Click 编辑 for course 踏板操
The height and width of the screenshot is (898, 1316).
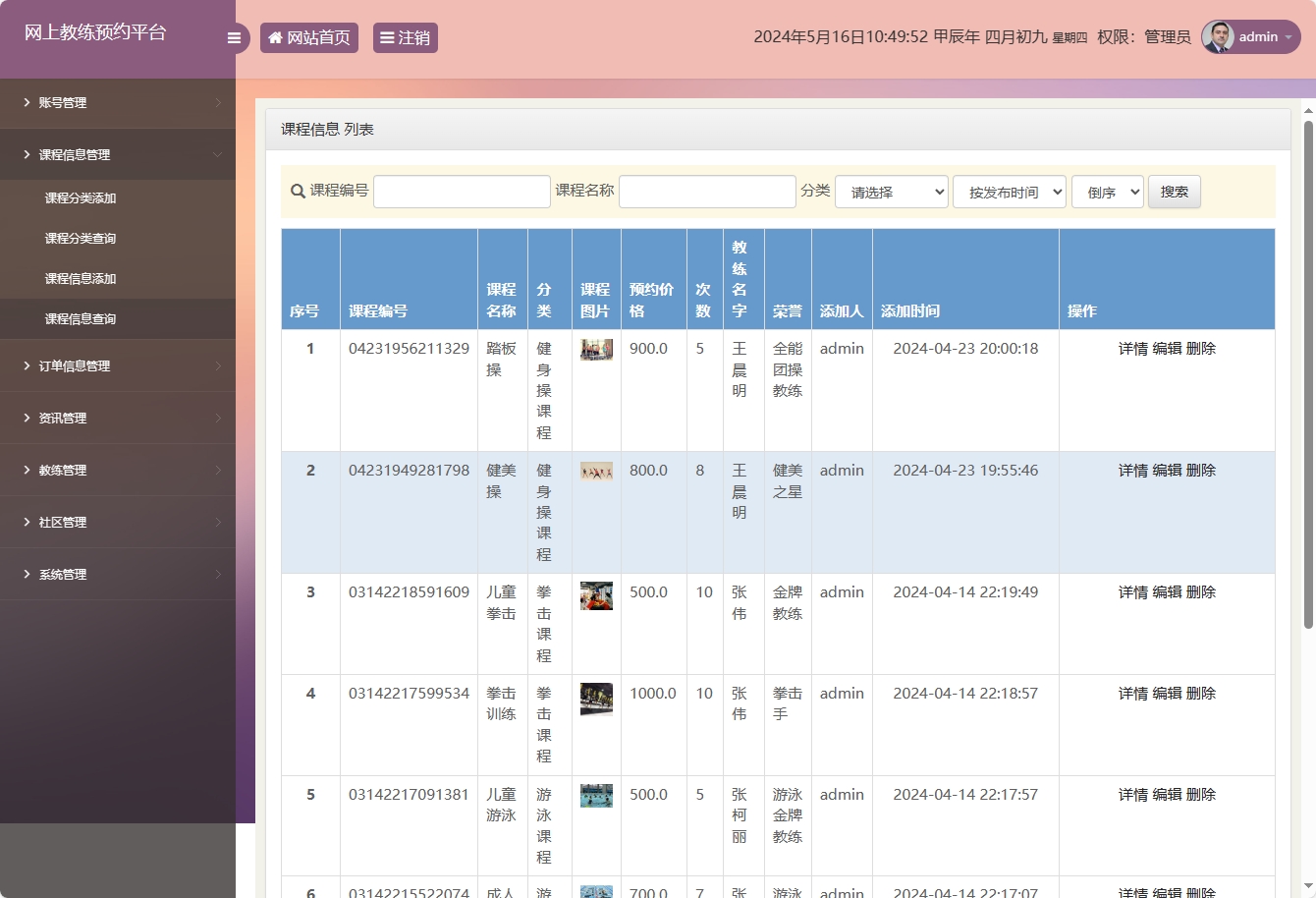pos(1167,349)
